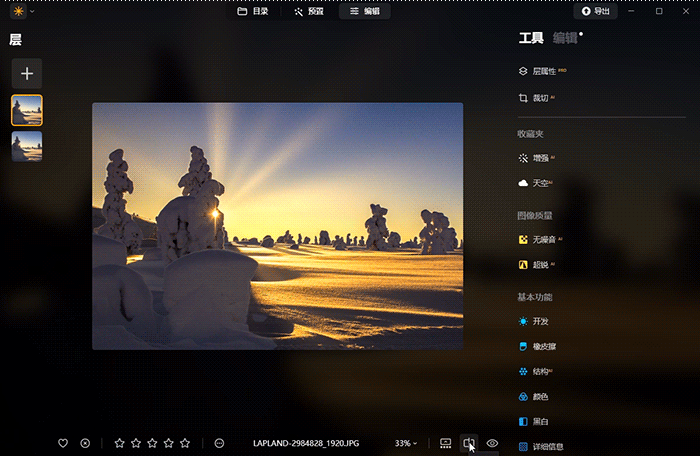Open the color label circle menu

(x=219, y=443)
